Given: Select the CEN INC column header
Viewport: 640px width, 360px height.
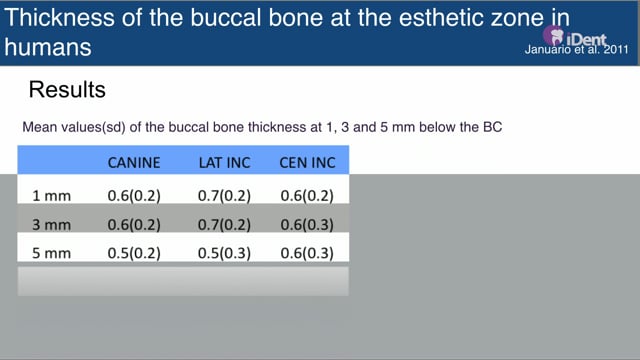Looking at the screenshot, I should (307, 163).
